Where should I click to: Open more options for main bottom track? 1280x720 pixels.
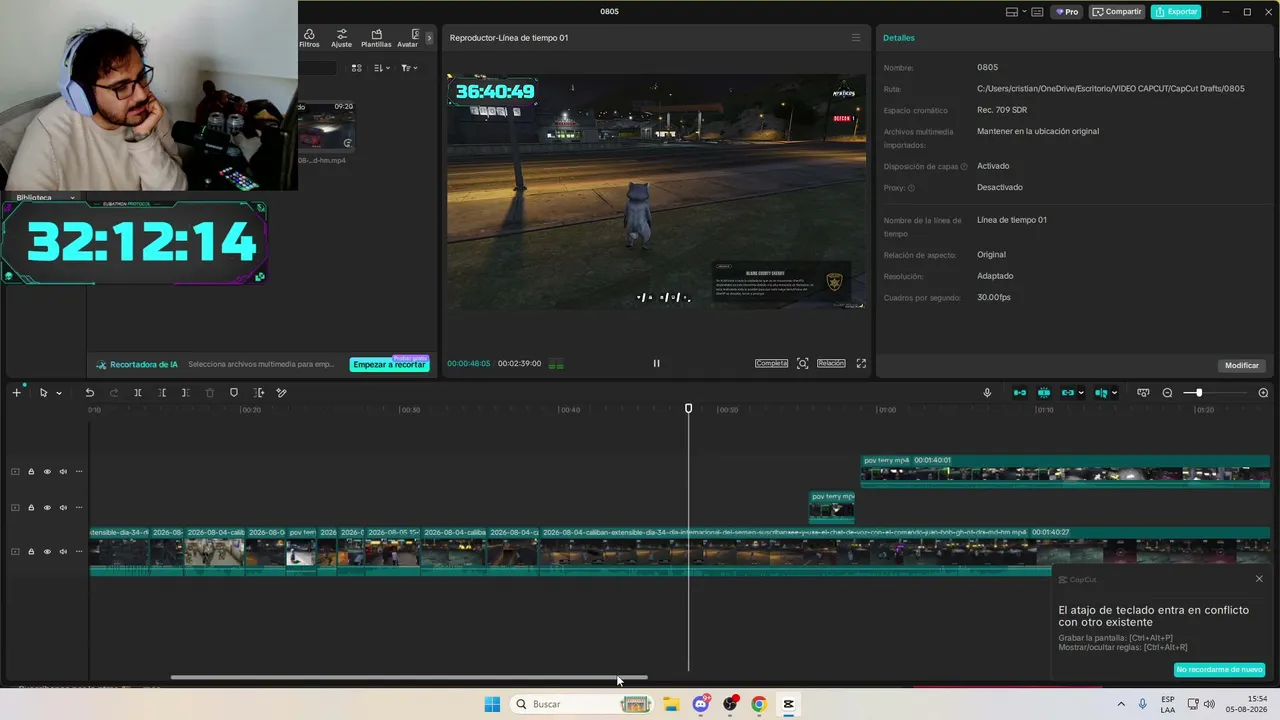[79, 552]
